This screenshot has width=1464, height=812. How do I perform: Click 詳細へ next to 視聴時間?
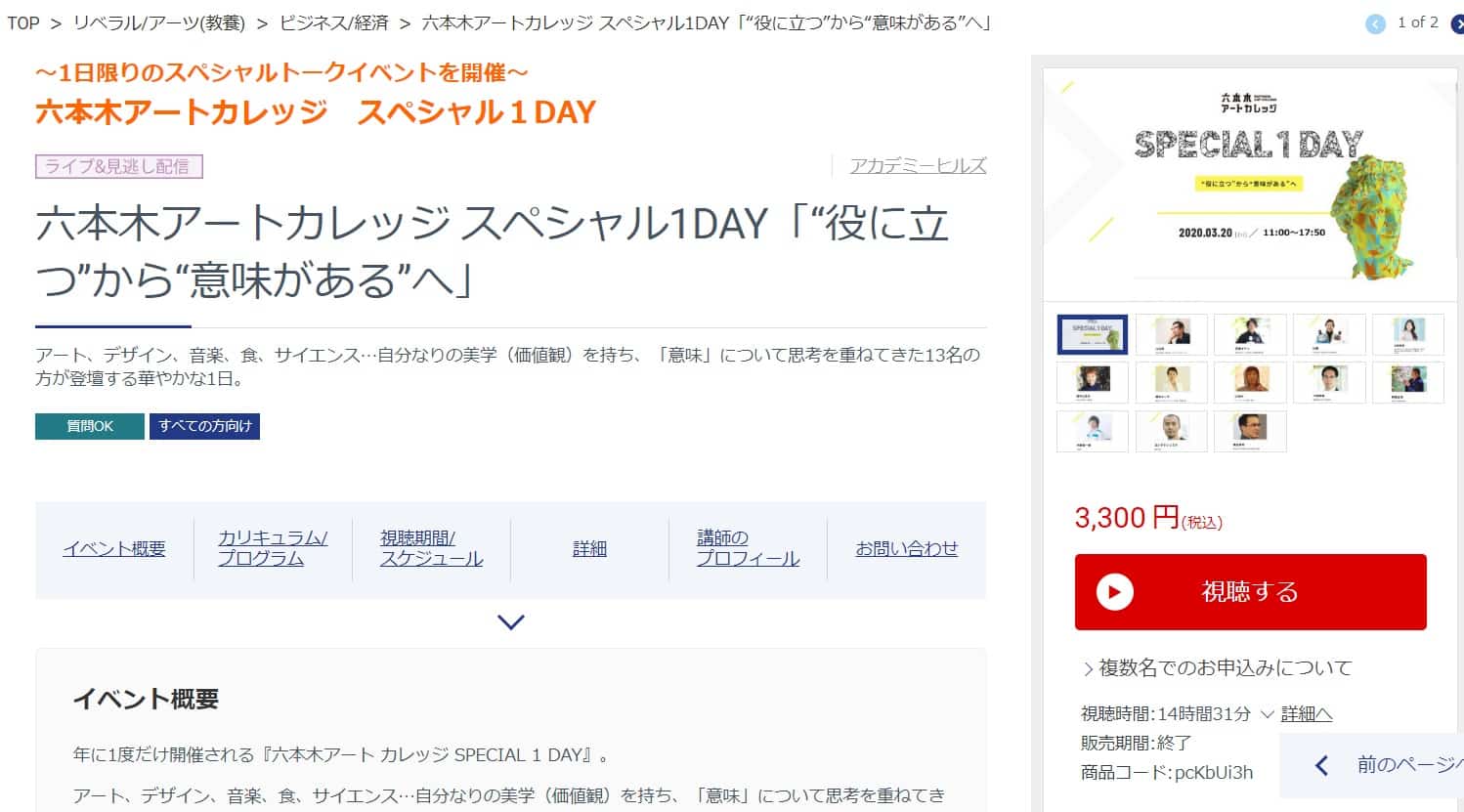(1307, 714)
